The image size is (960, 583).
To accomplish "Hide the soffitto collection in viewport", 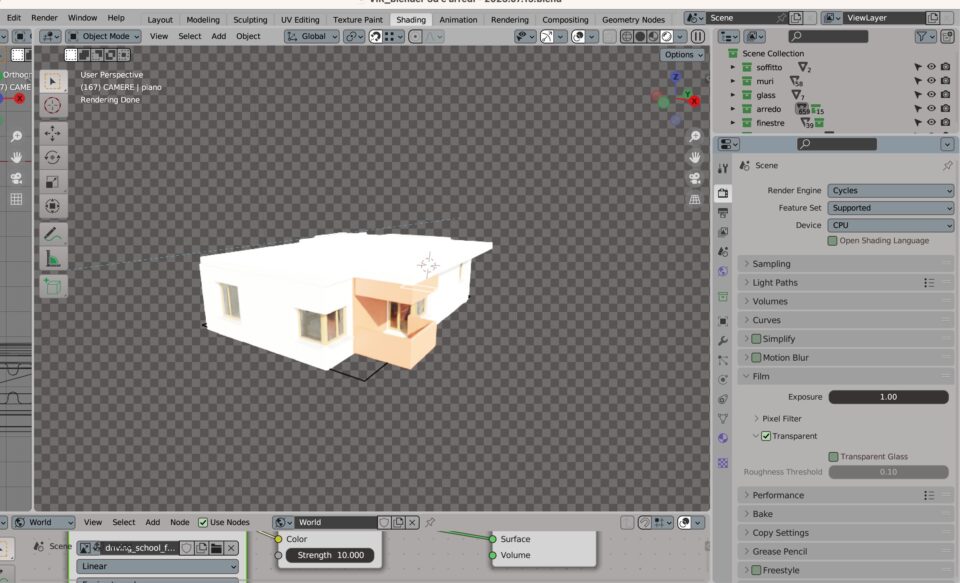I will [931, 67].
